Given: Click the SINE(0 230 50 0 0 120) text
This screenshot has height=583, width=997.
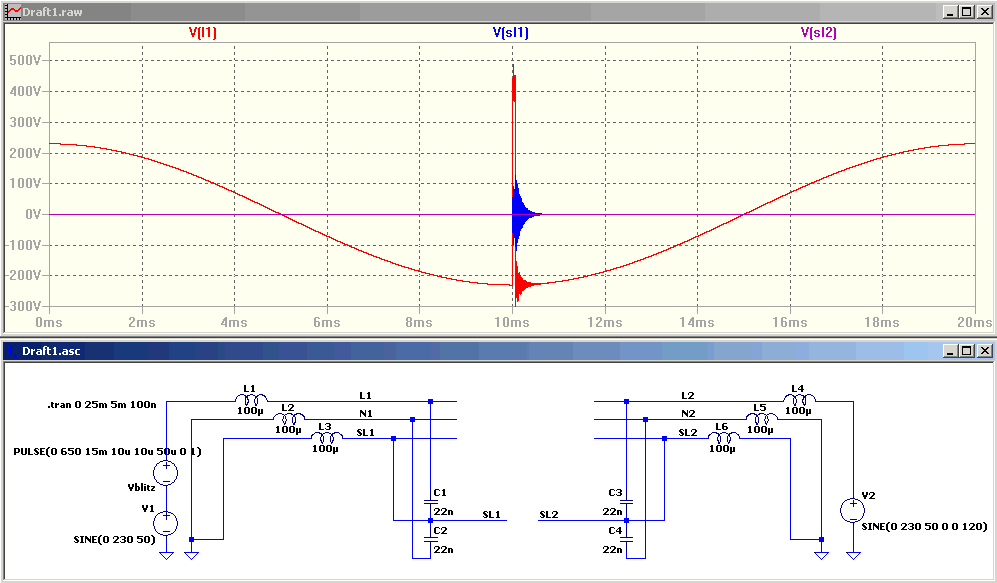Looking at the screenshot, I should click(925, 526).
